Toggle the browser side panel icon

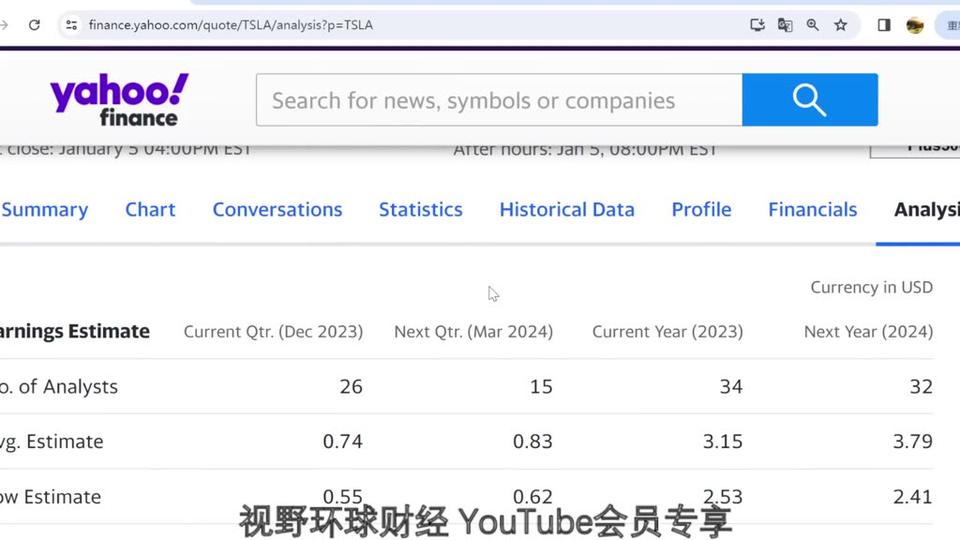[x=883, y=25]
